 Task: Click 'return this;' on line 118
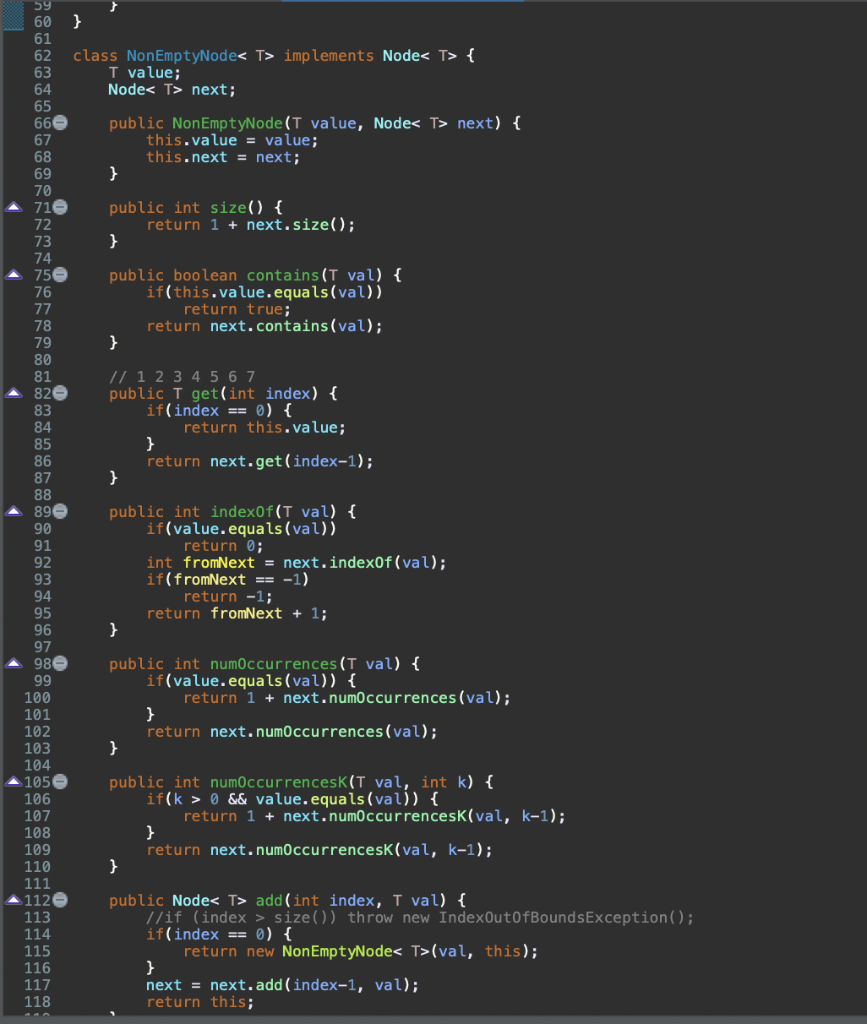tap(200, 1002)
